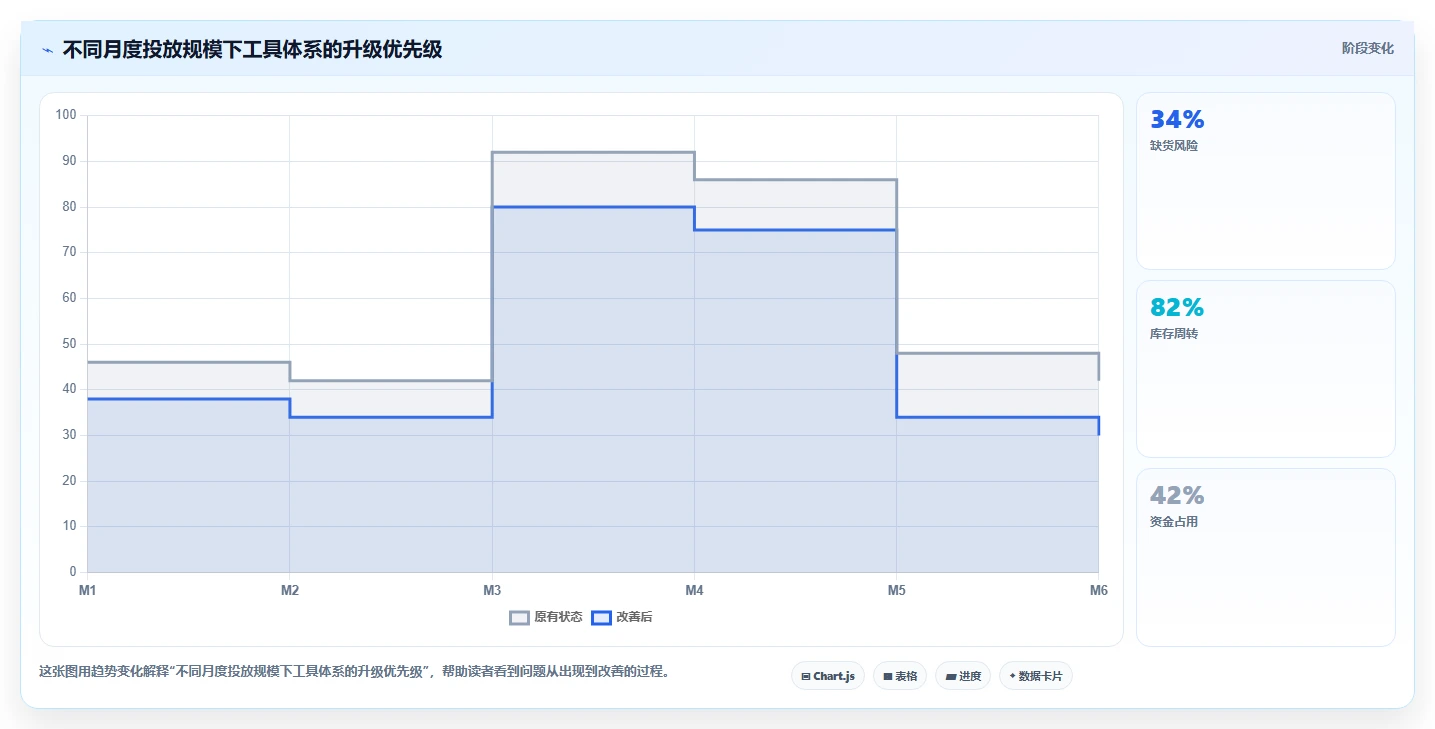Click the icon inside the Chart.js tag
Screen dimensions: 1435x729
[806, 677]
